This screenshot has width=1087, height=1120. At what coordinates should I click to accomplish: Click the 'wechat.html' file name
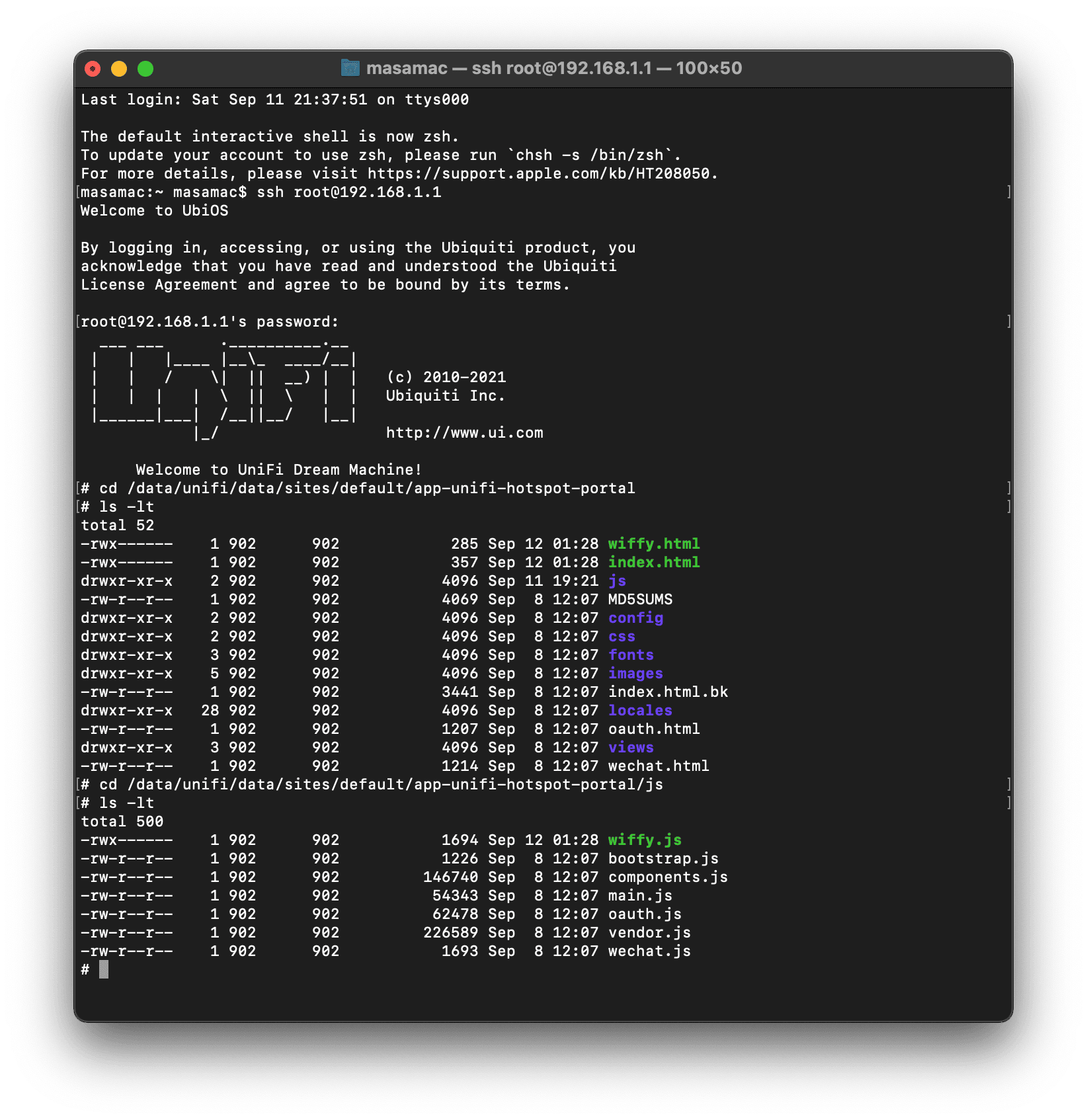pos(659,766)
